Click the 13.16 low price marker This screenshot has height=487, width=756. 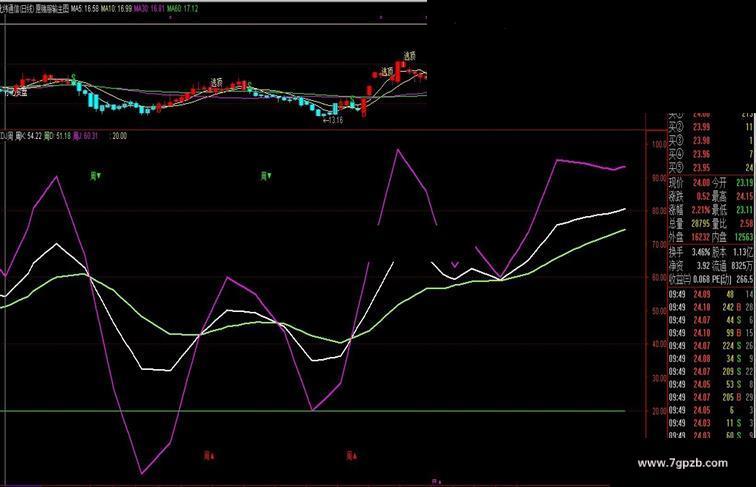tap(333, 120)
